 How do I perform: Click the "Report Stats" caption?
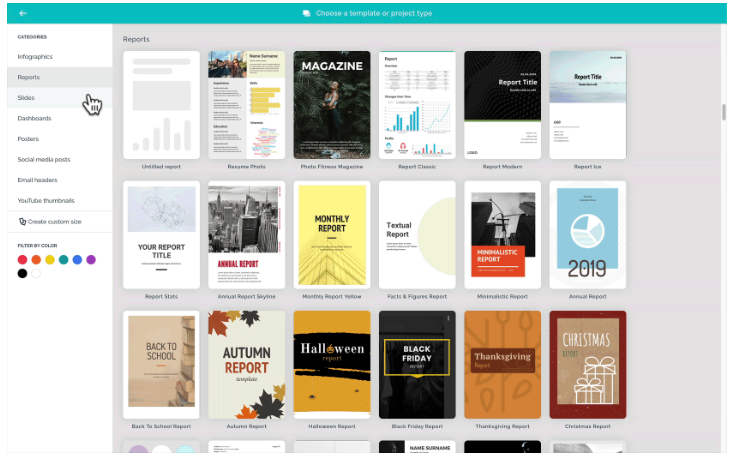click(x=161, y=297)
